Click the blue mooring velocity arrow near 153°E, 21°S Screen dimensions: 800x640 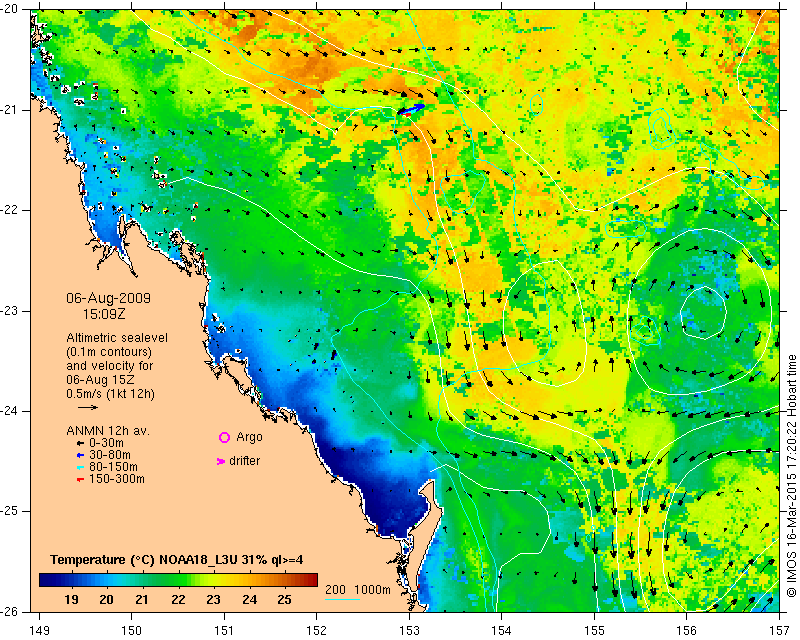[411, 109]
